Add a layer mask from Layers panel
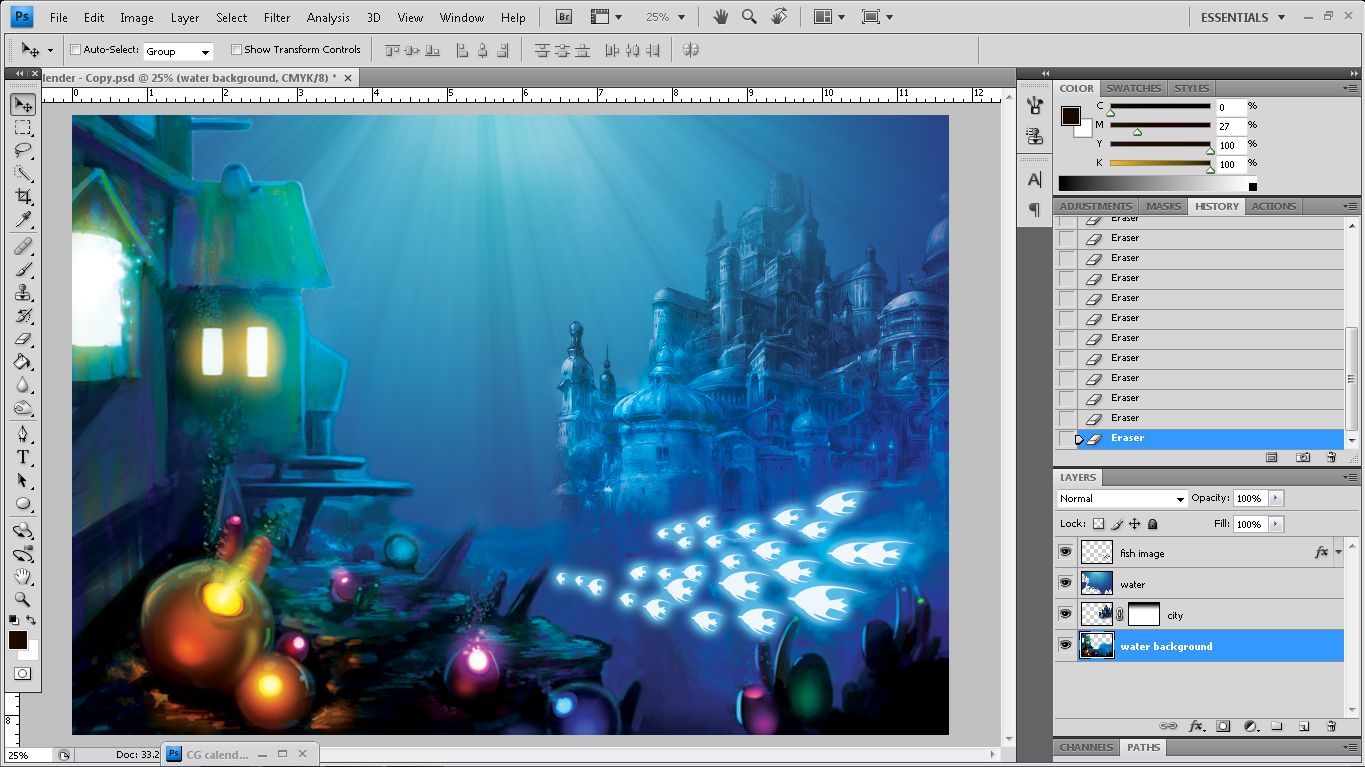The width and height of the screenshot is (1365, 767). click(x=1223, y=726)
